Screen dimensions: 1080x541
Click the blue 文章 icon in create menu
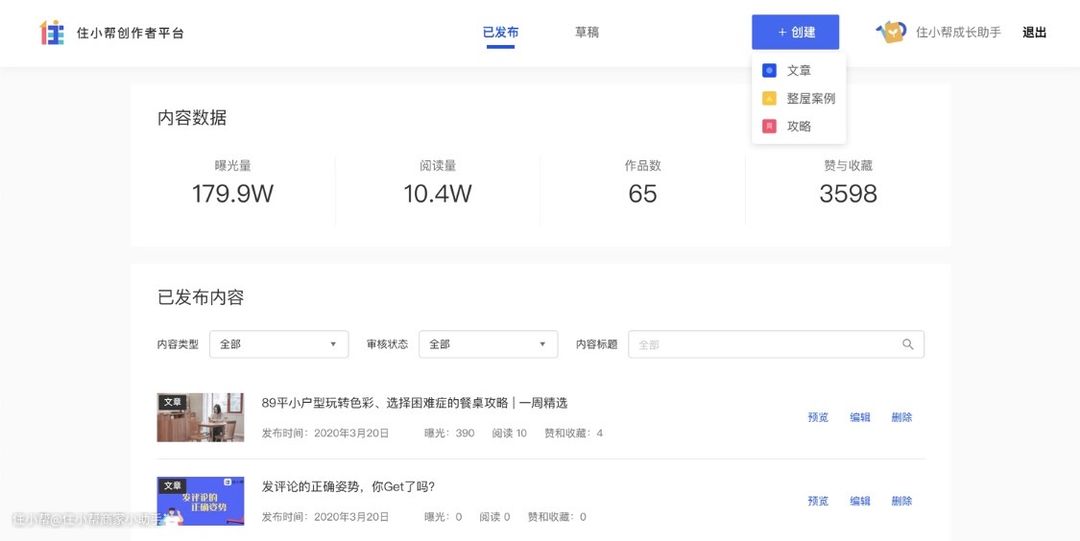click(x=769, y=71)
